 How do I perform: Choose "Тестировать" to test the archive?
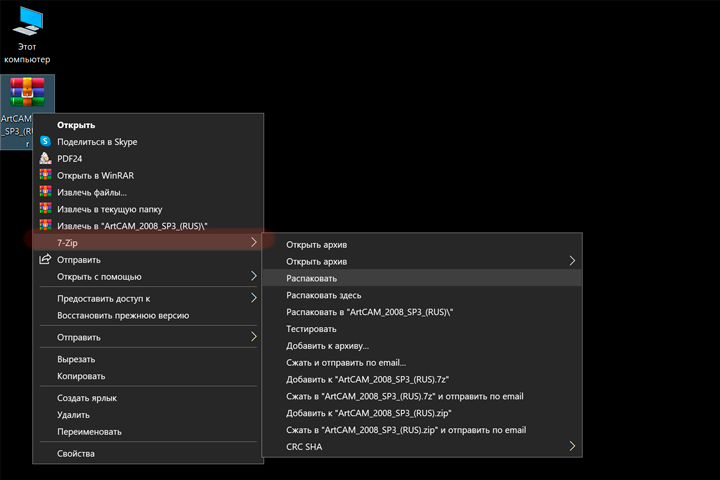point(311,328)
